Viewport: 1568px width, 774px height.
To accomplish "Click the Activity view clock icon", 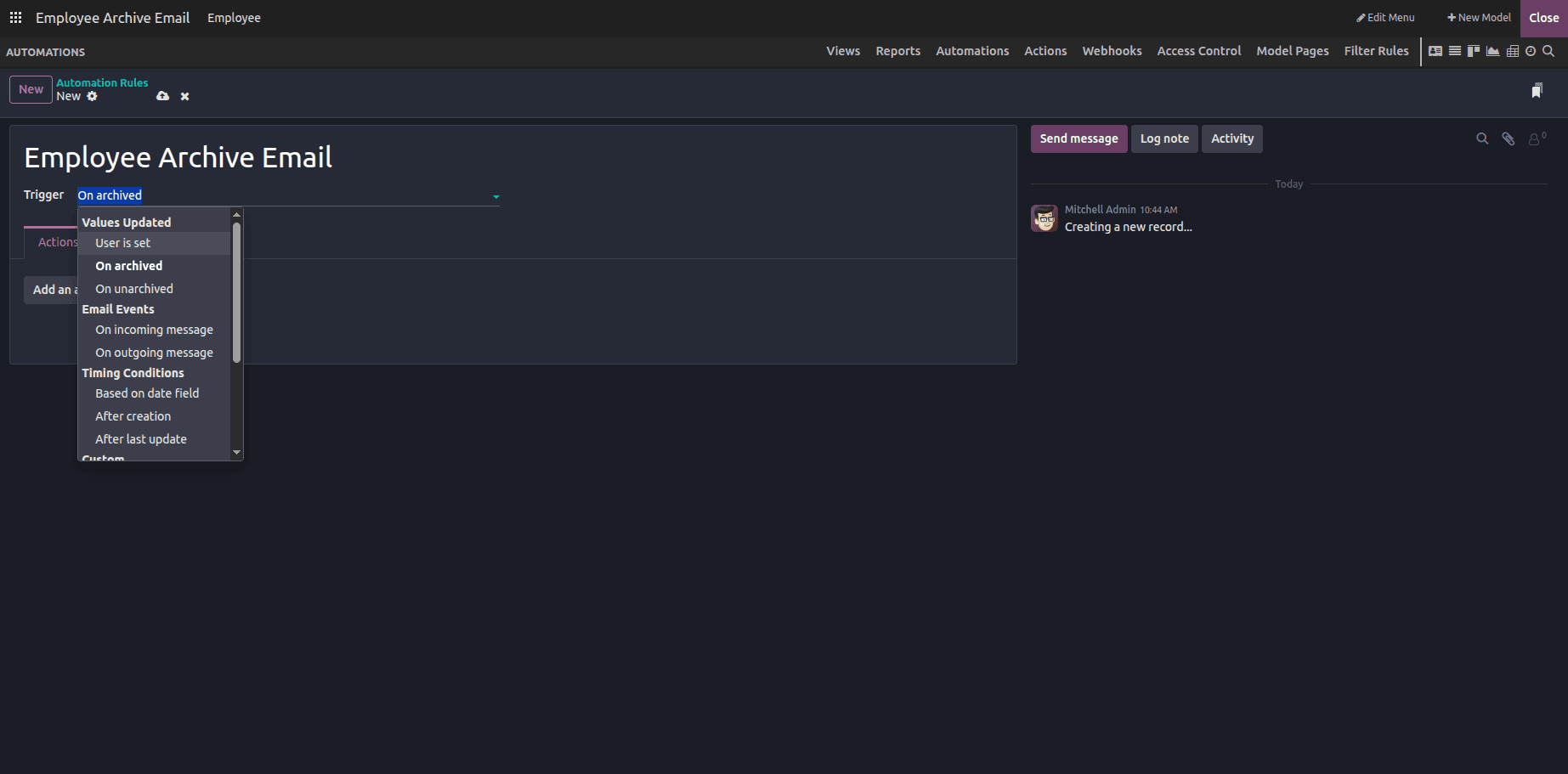I will click(1531, 51).
